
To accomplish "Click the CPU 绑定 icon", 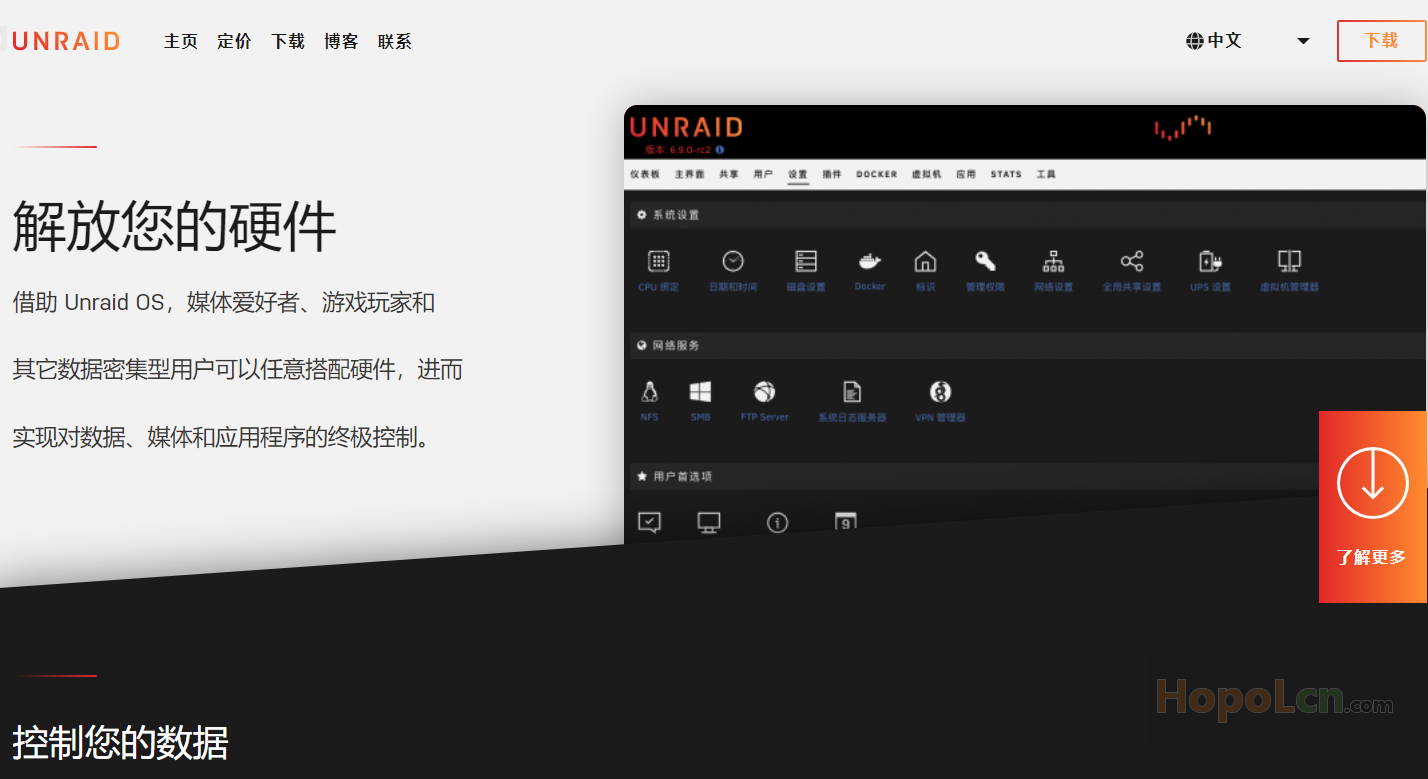I will coord(658,261).
